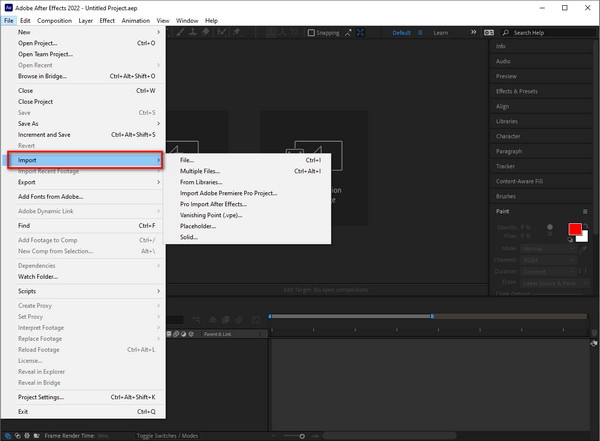Click the render time pane icon before Frame Render Time
Viewport: 600px width, 441px height.
click(37, 436)
